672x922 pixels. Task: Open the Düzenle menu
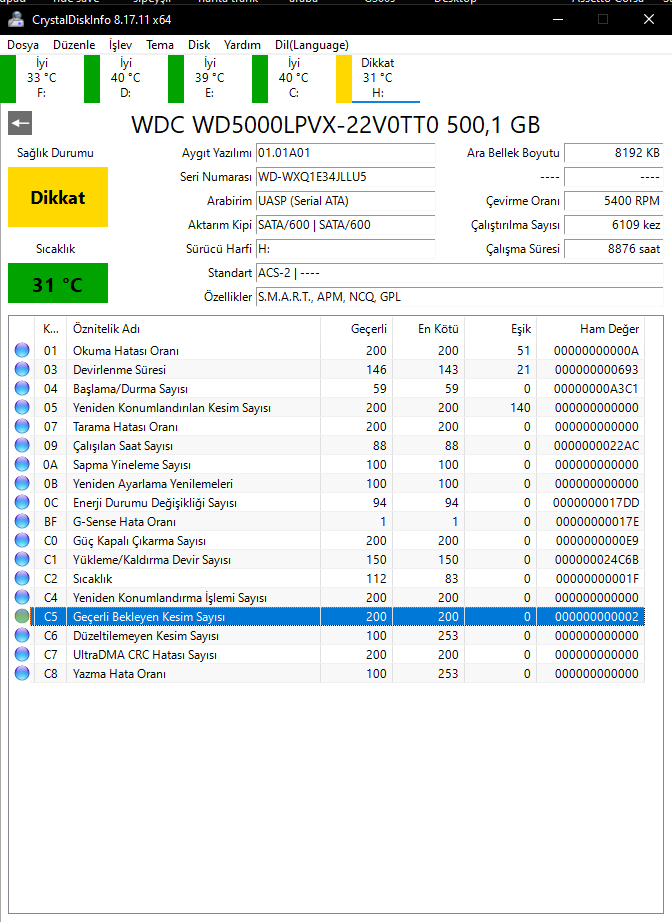[74, 45]
